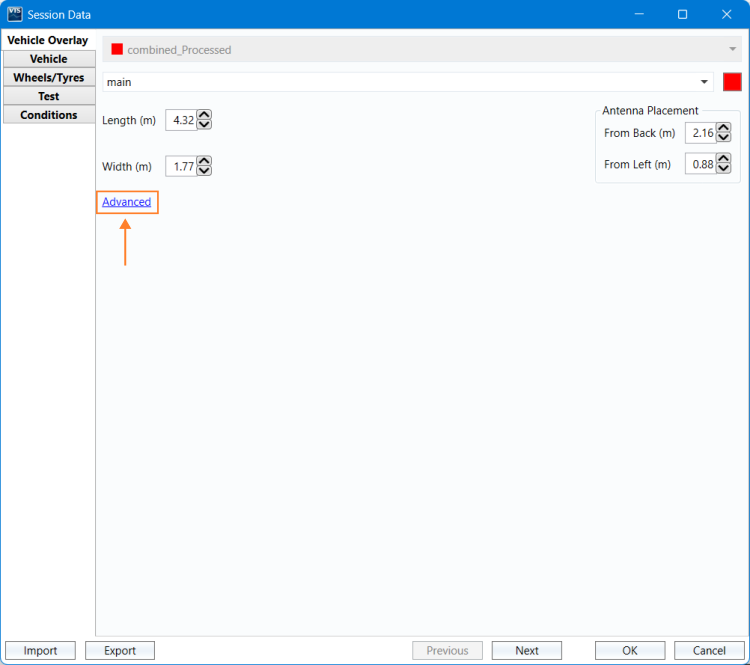The width and height of the screenshot is (750, 665).
Task: Decrease Width value with down arrow
Action: click(204, 171)
